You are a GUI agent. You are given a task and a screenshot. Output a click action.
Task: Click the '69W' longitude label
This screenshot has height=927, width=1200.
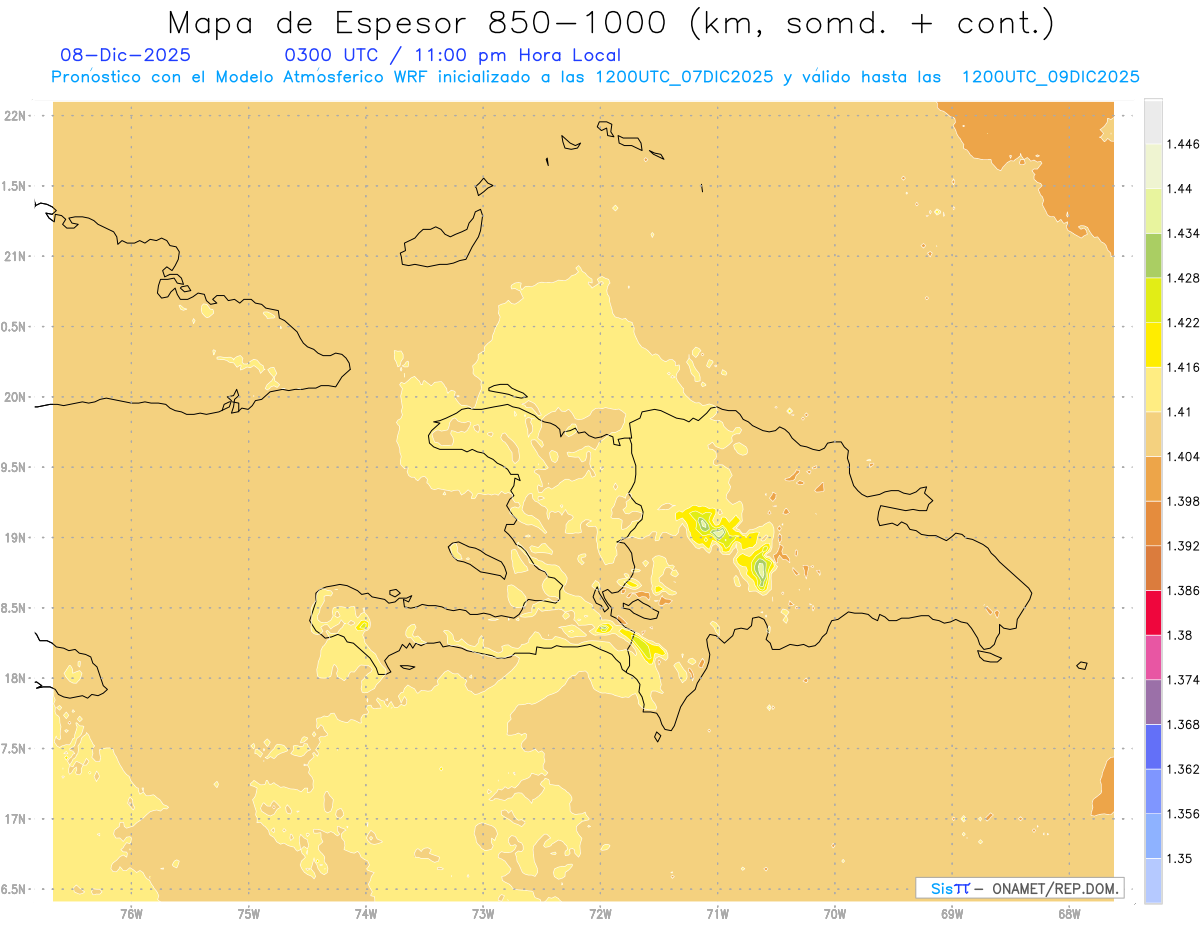click(x=952, y=913)
